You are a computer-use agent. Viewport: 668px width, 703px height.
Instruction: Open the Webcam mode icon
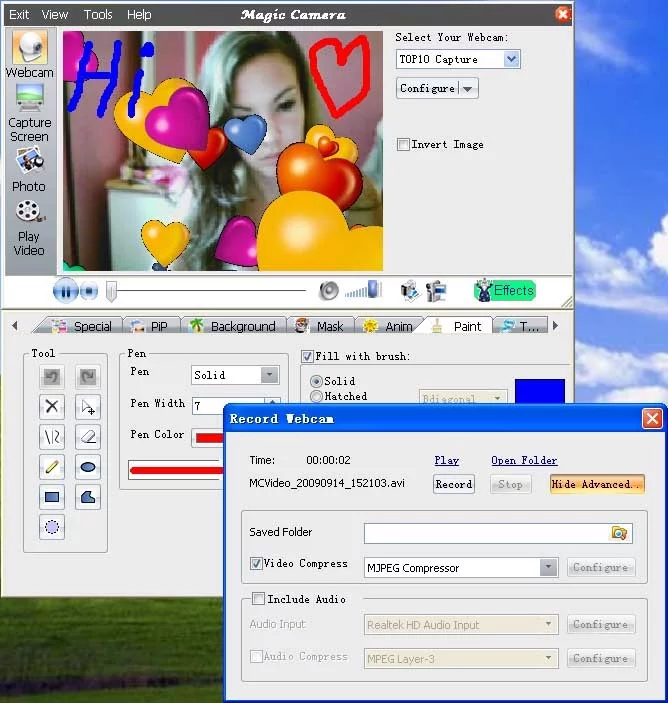[30, 48]
